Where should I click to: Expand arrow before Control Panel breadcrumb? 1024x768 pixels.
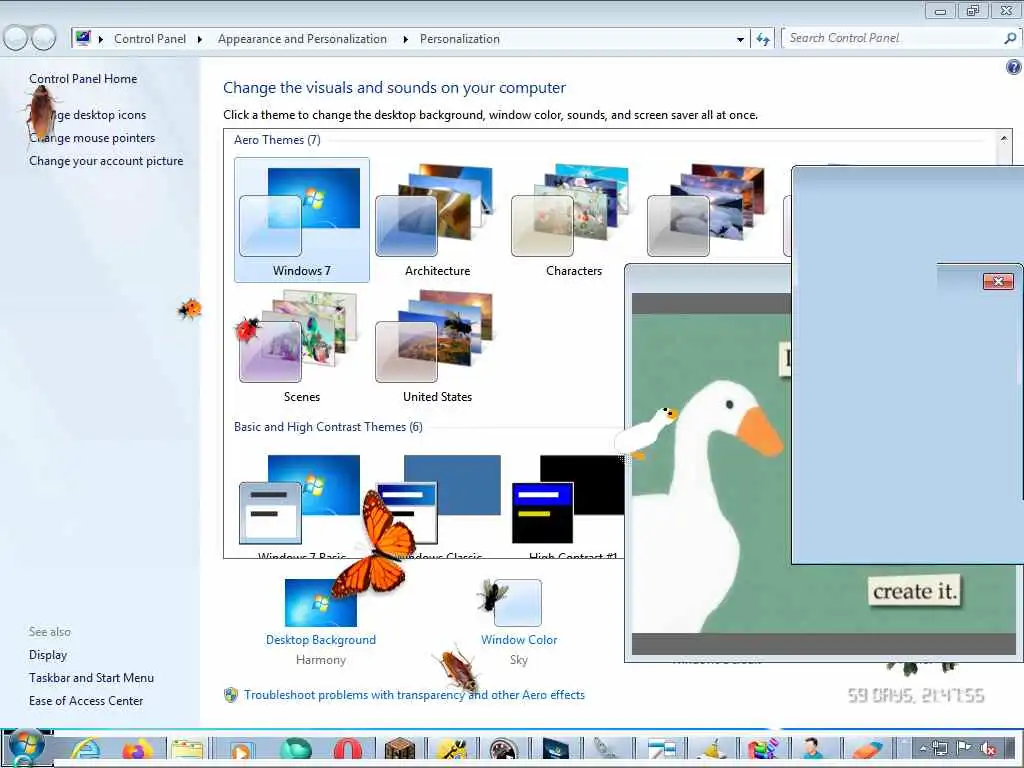pos(101,39)
